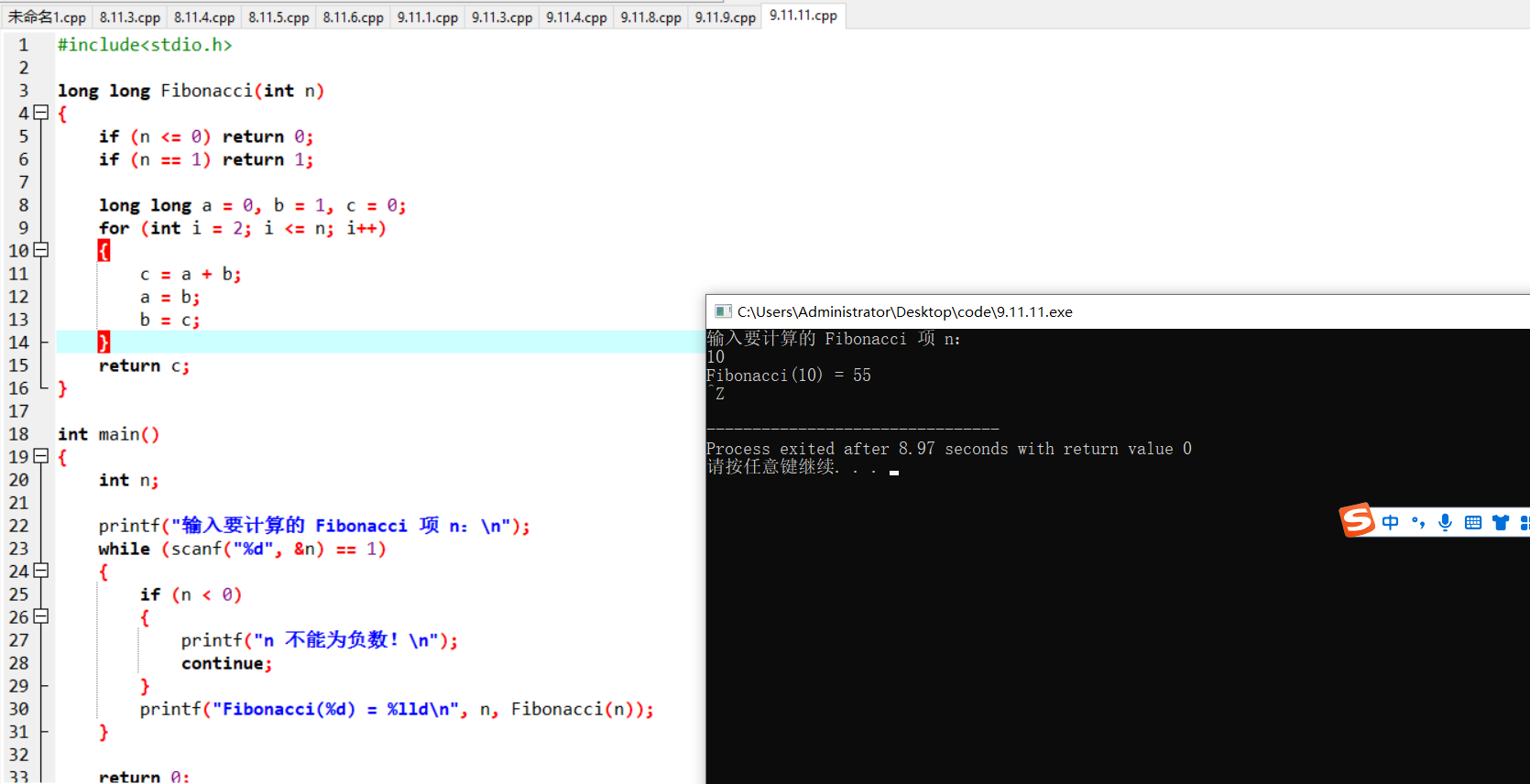Viewport: 1530px width, 784px height.
Task: Open the 8.11.6.cpp tab
Action: (353, 16)
